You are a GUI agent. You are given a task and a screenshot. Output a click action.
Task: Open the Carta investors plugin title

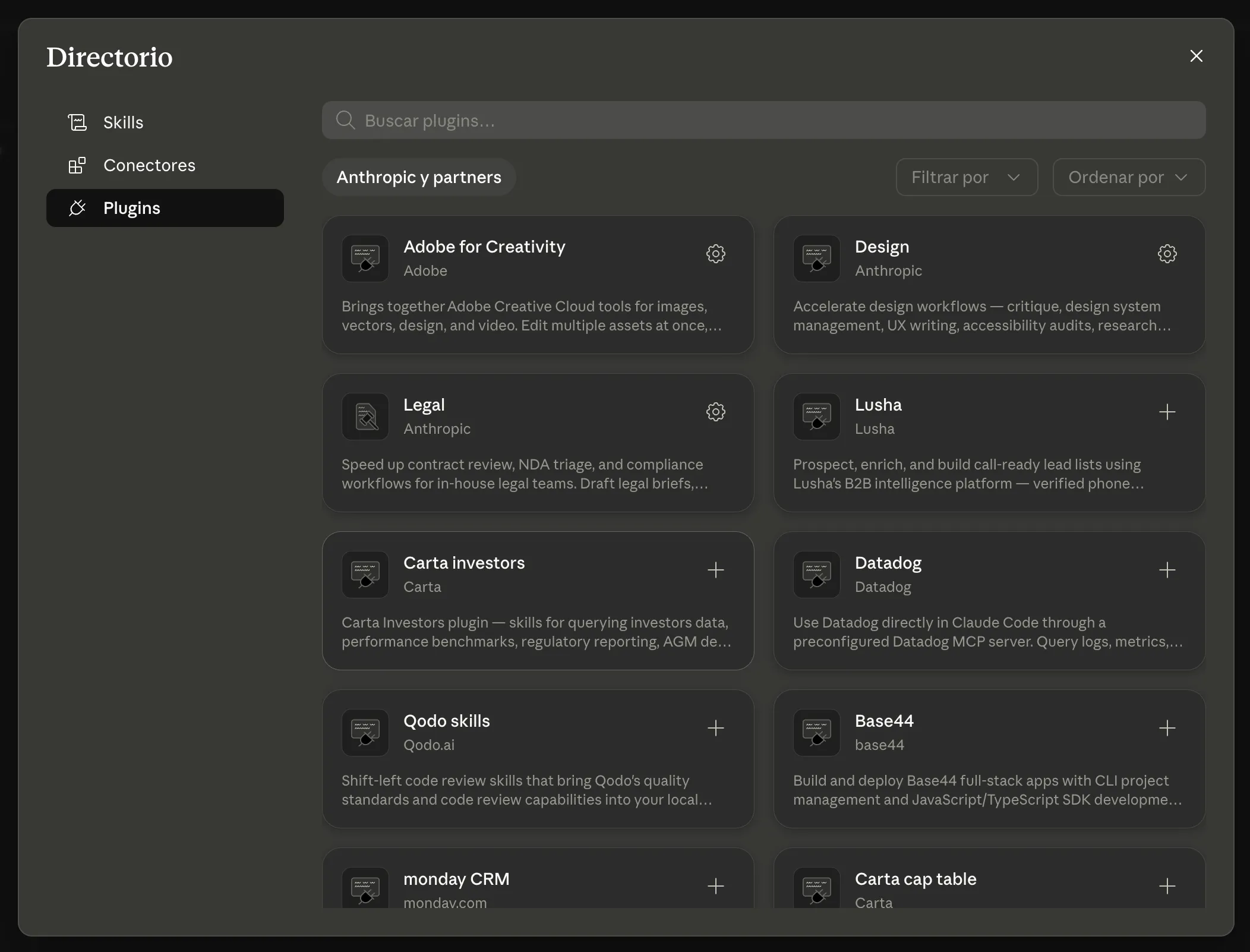point(464,563)
